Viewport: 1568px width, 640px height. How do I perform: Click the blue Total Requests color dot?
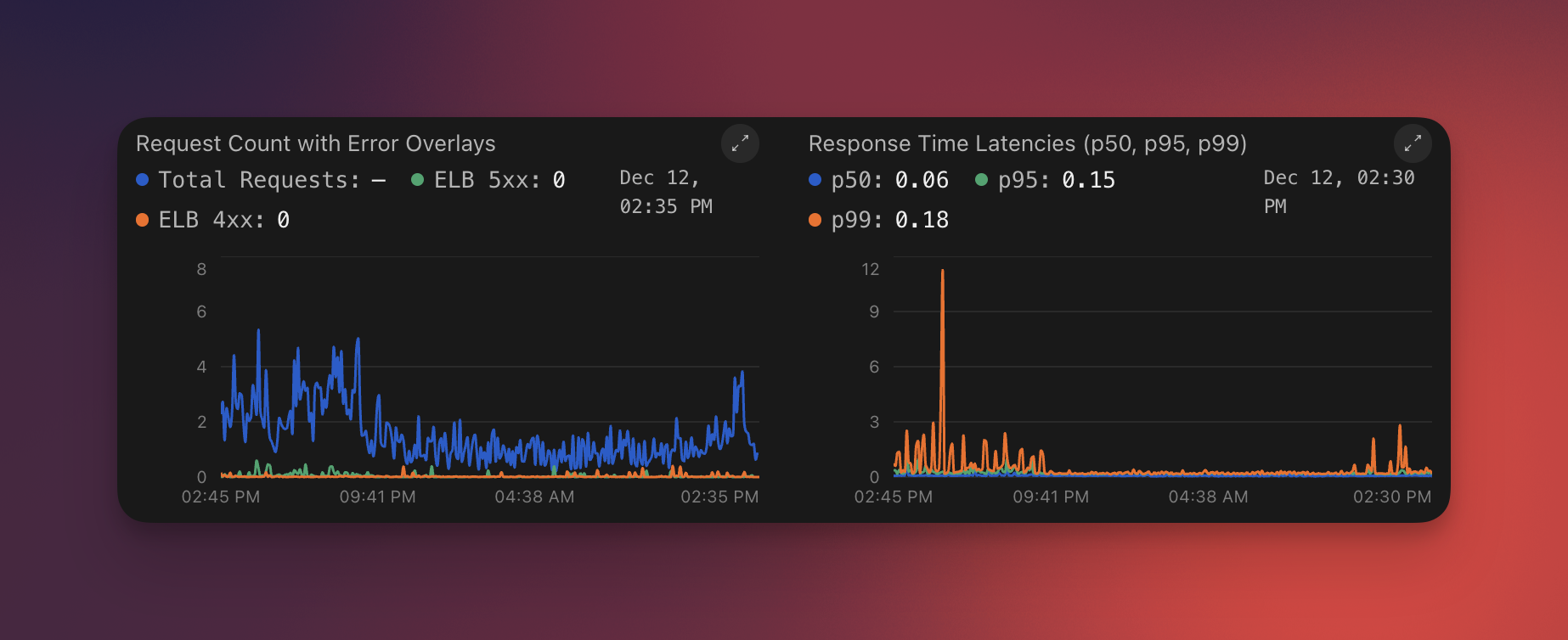click(x=143, y=180)
